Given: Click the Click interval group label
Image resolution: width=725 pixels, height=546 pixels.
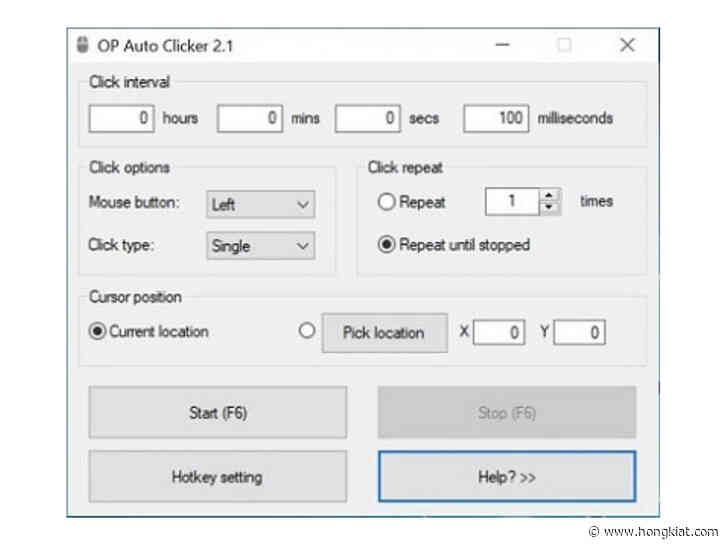Looking at the screenshot, I should [x=129, y=82].
